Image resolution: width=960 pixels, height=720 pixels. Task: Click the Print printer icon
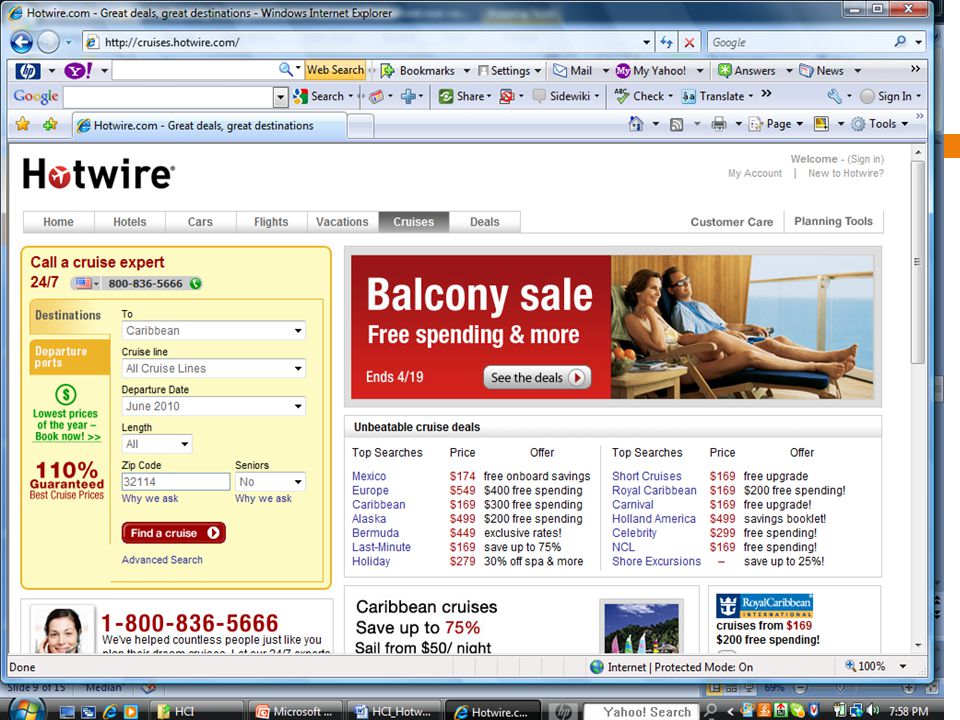tap(719, 124)
